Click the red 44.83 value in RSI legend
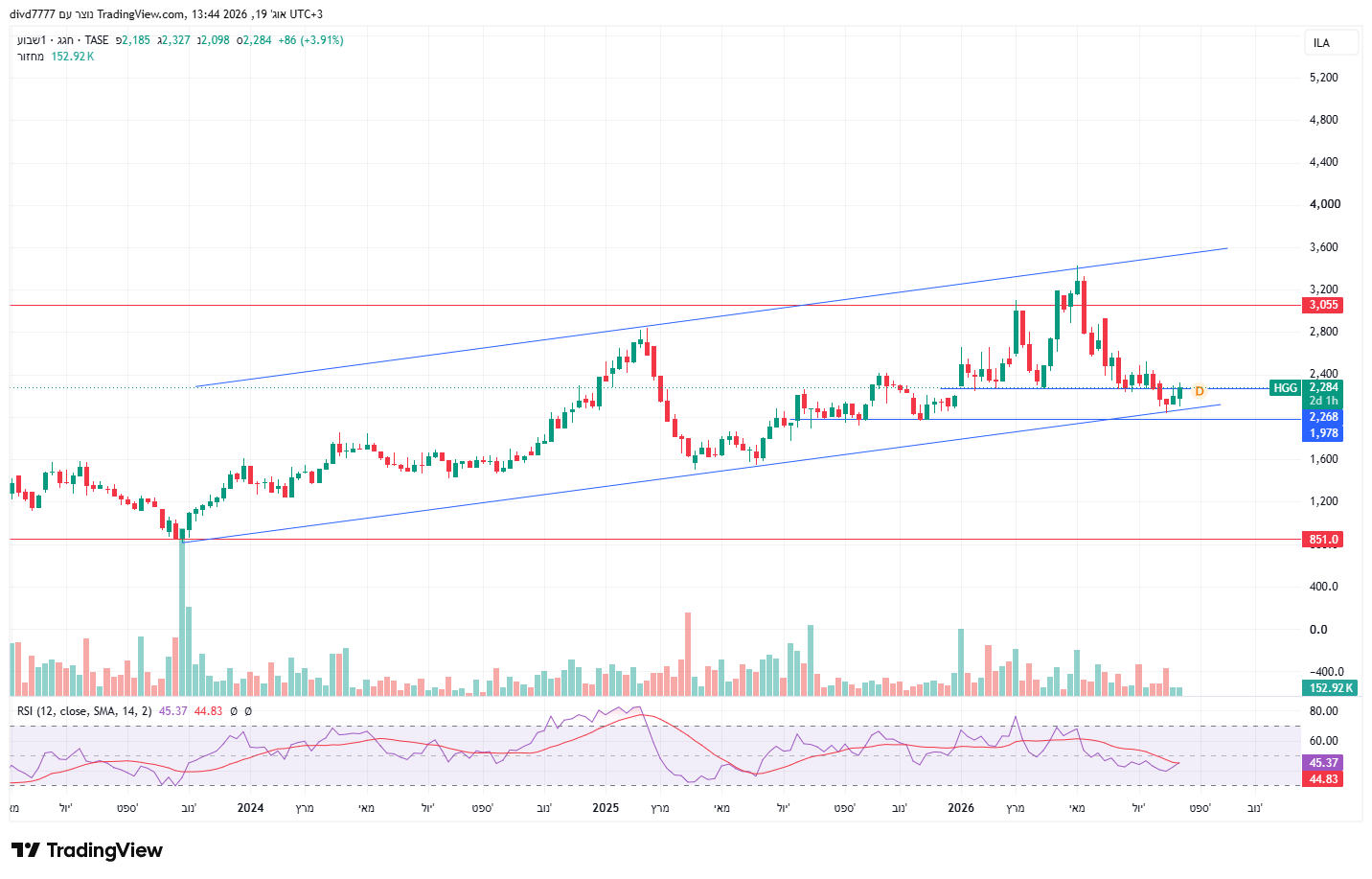 pyautogui.click(x=208, y=711)
